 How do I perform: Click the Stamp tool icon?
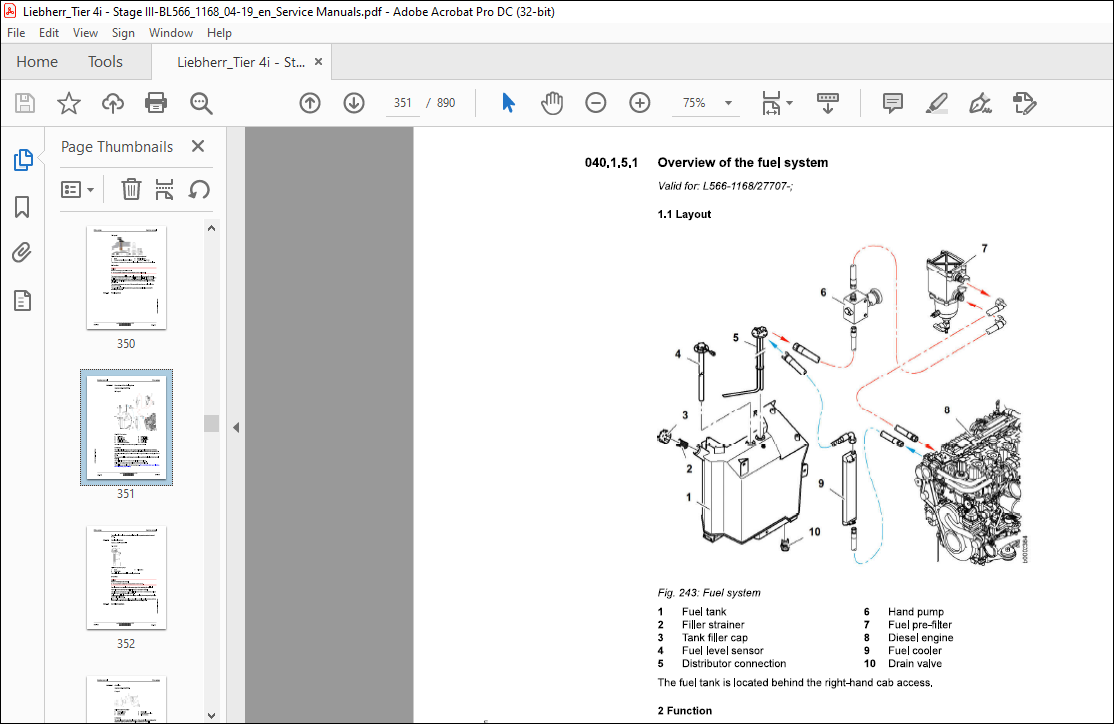click(x=1024, y=103)
